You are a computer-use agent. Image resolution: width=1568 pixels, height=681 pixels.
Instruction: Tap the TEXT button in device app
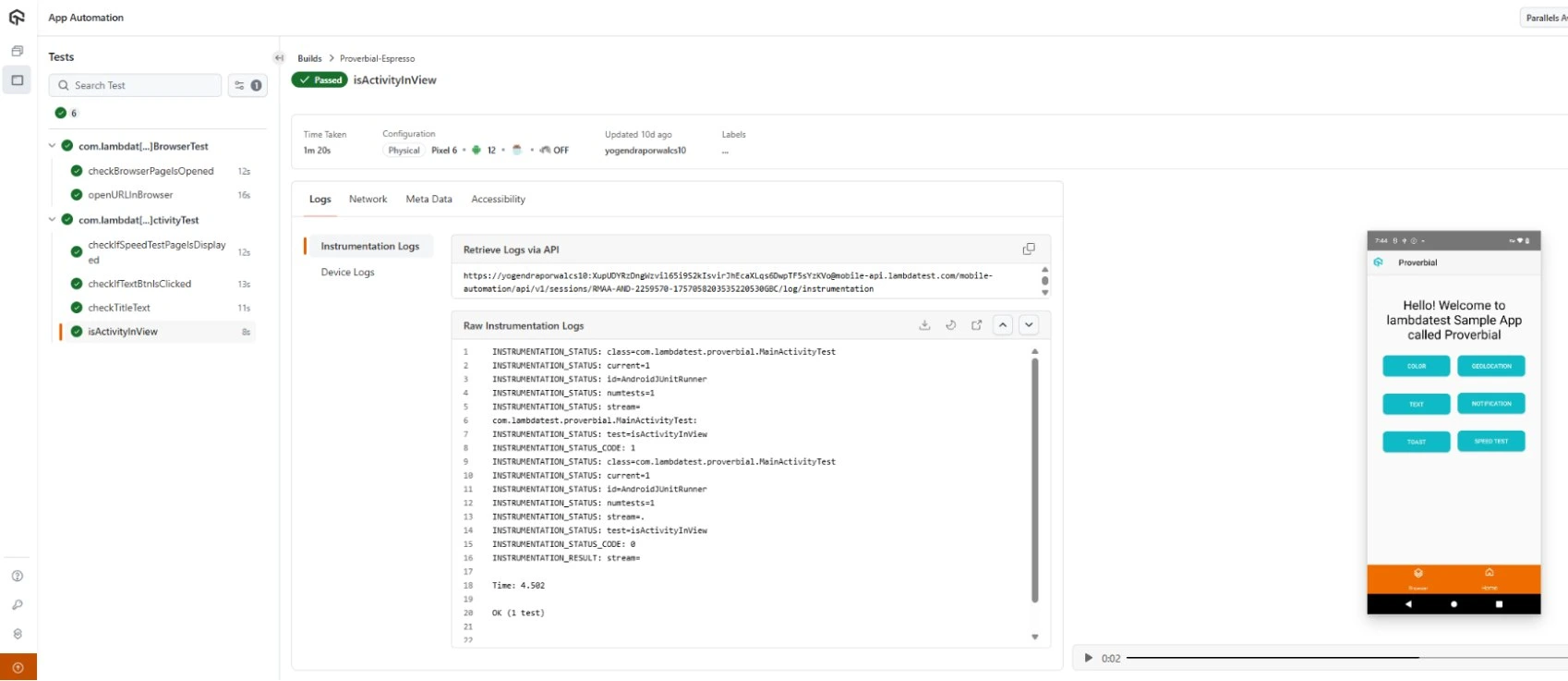(1417, 404)
